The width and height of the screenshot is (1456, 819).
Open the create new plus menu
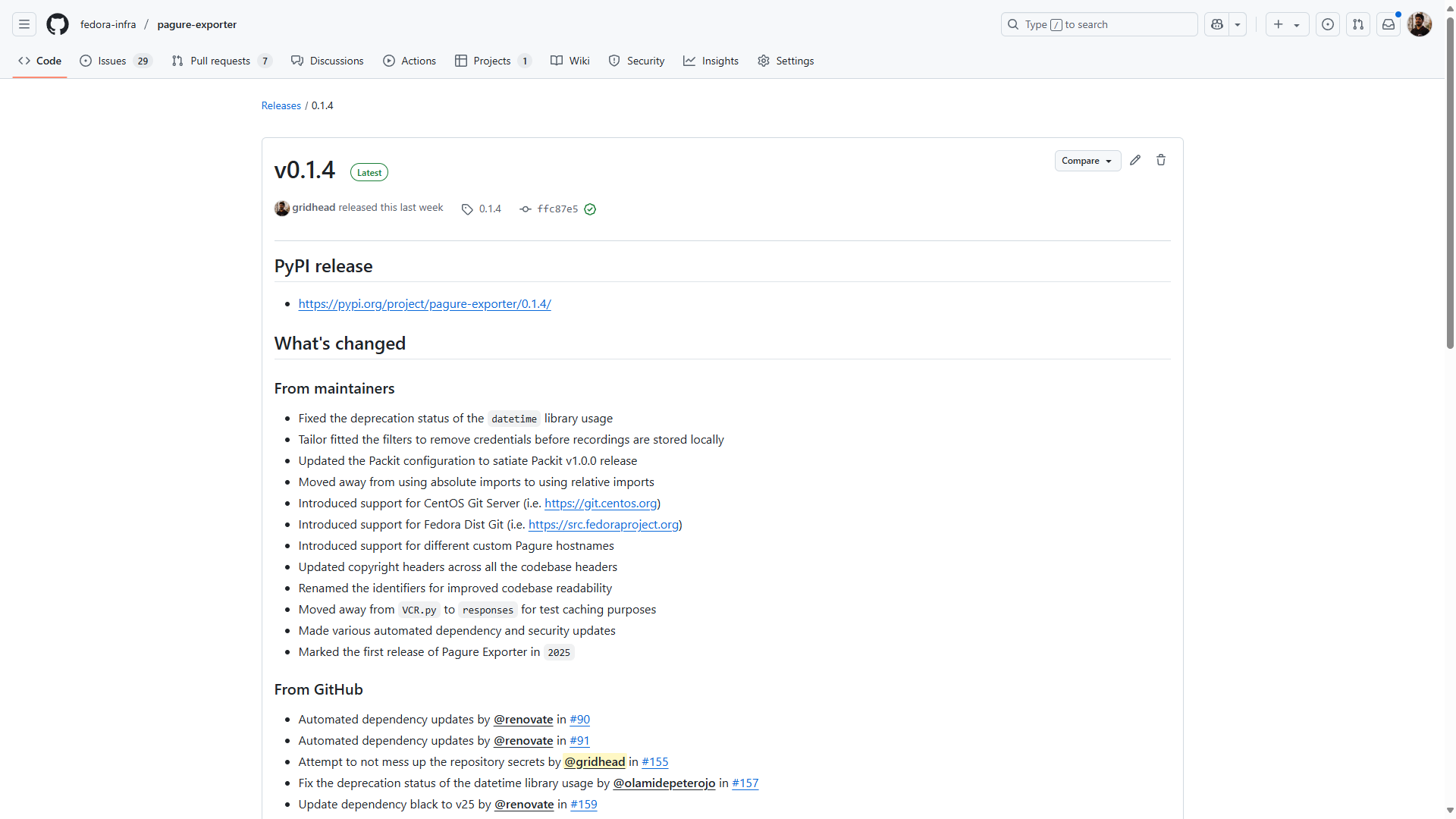[1287, 24]
